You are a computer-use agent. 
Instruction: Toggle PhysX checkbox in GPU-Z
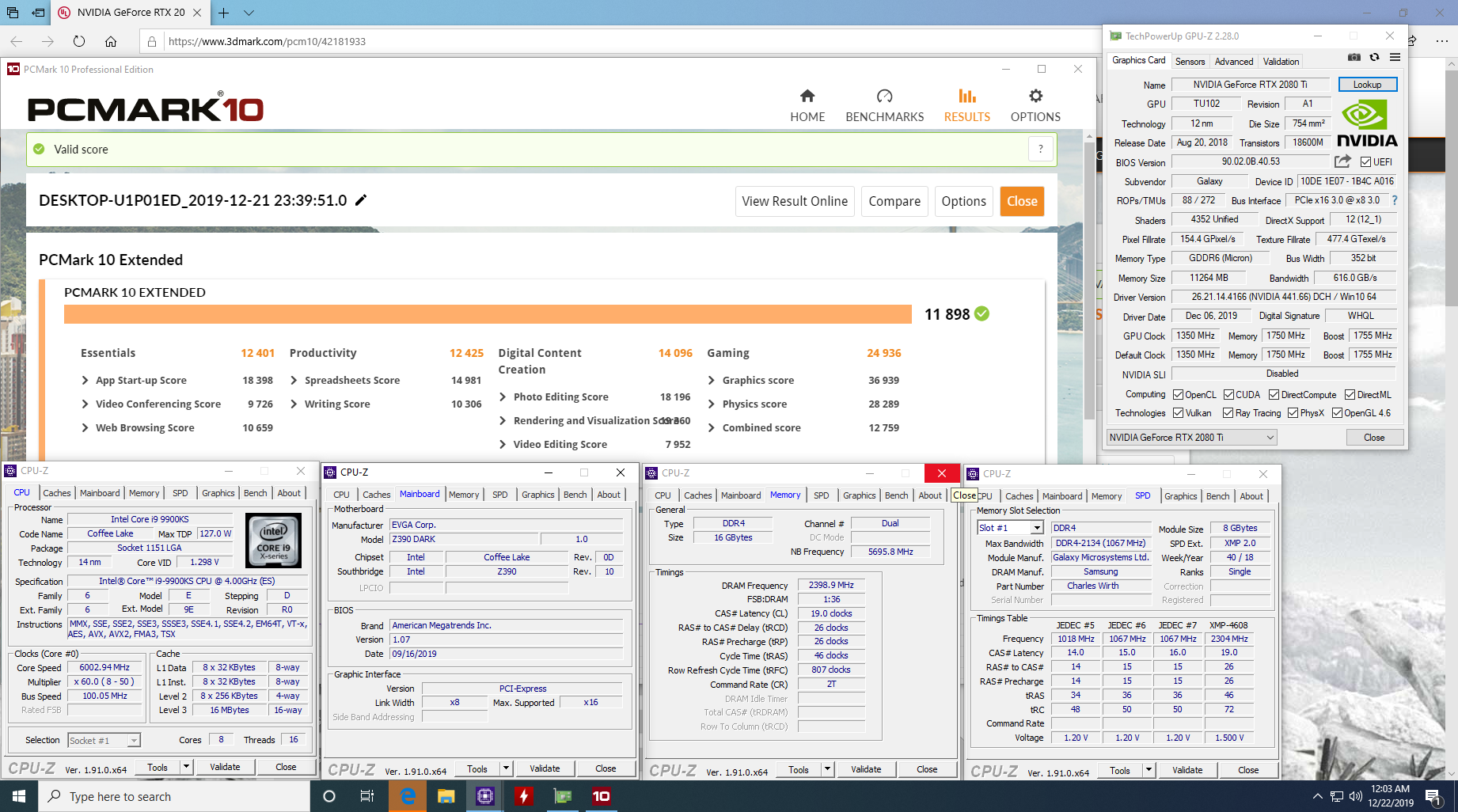[1293, 413]
